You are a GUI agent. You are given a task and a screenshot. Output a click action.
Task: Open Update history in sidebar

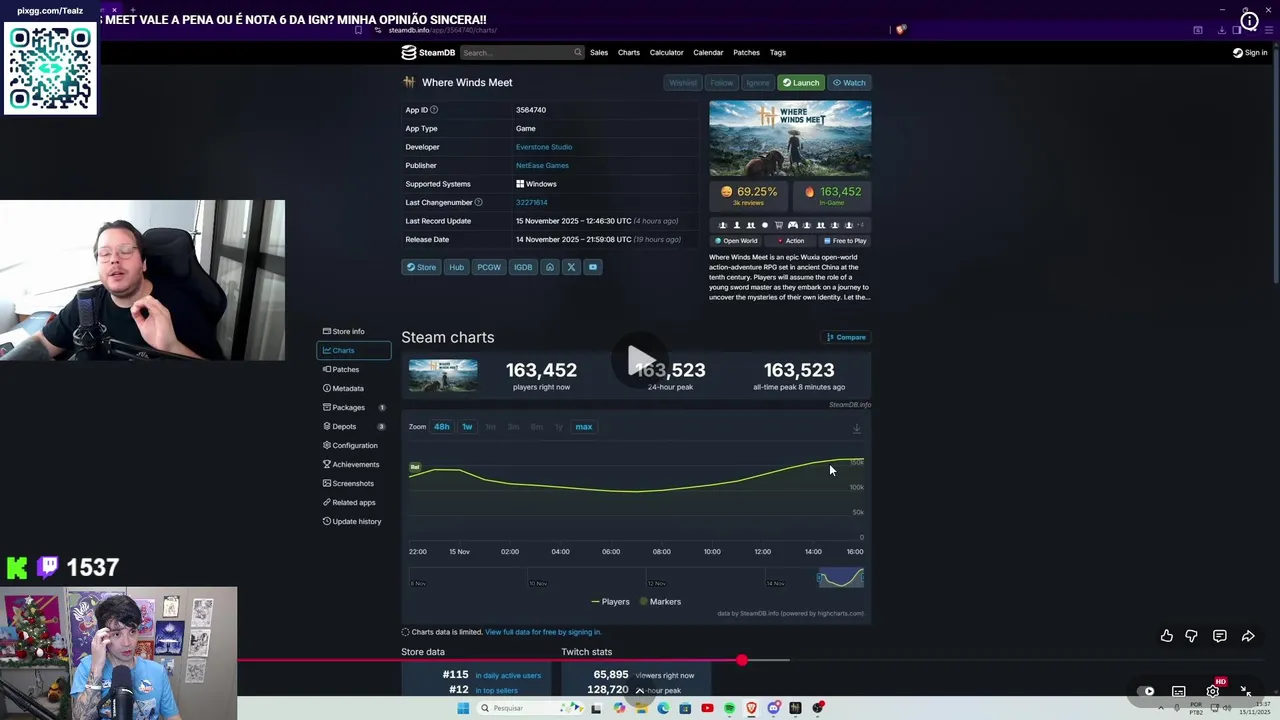(354, 521)
